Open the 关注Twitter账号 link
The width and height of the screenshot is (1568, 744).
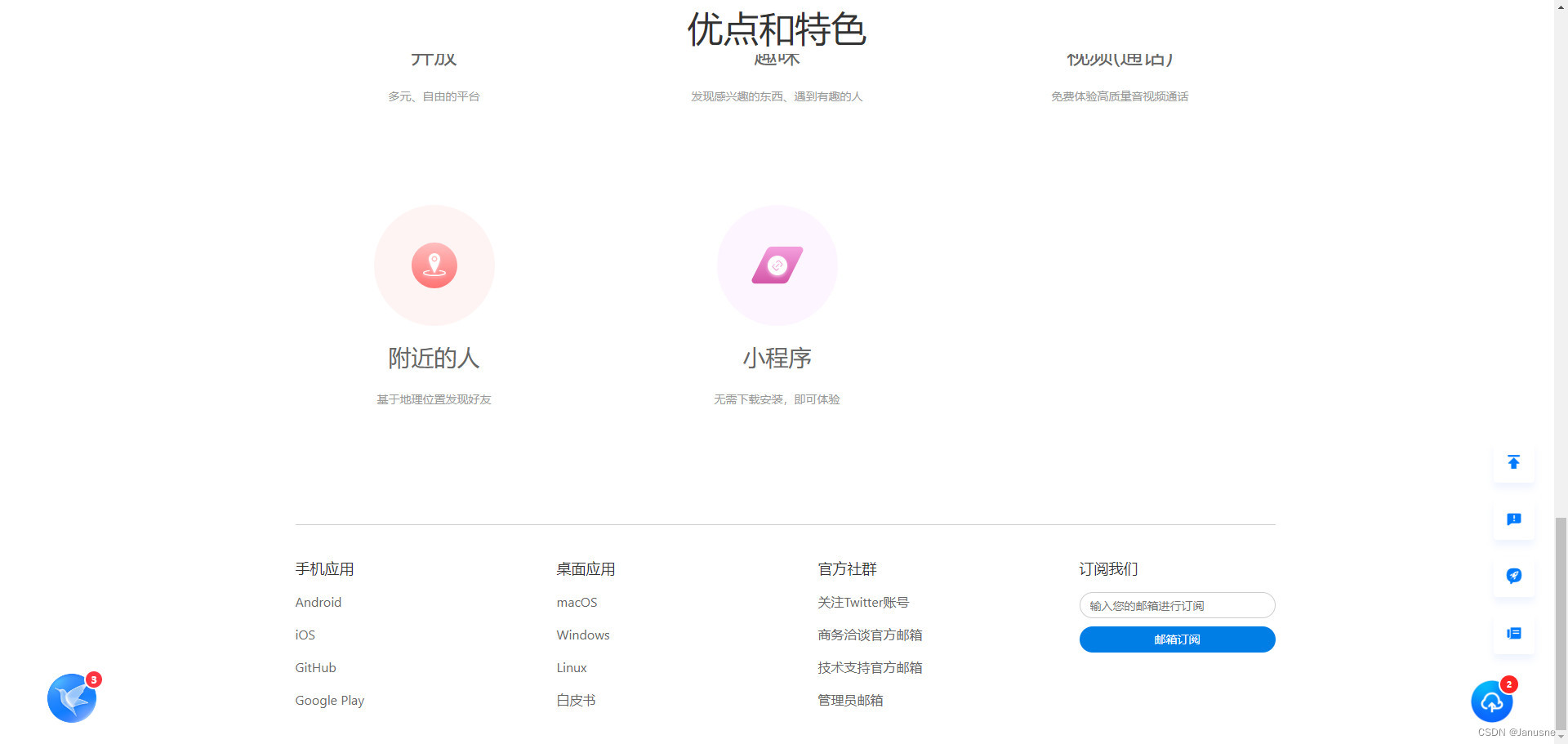863,602
